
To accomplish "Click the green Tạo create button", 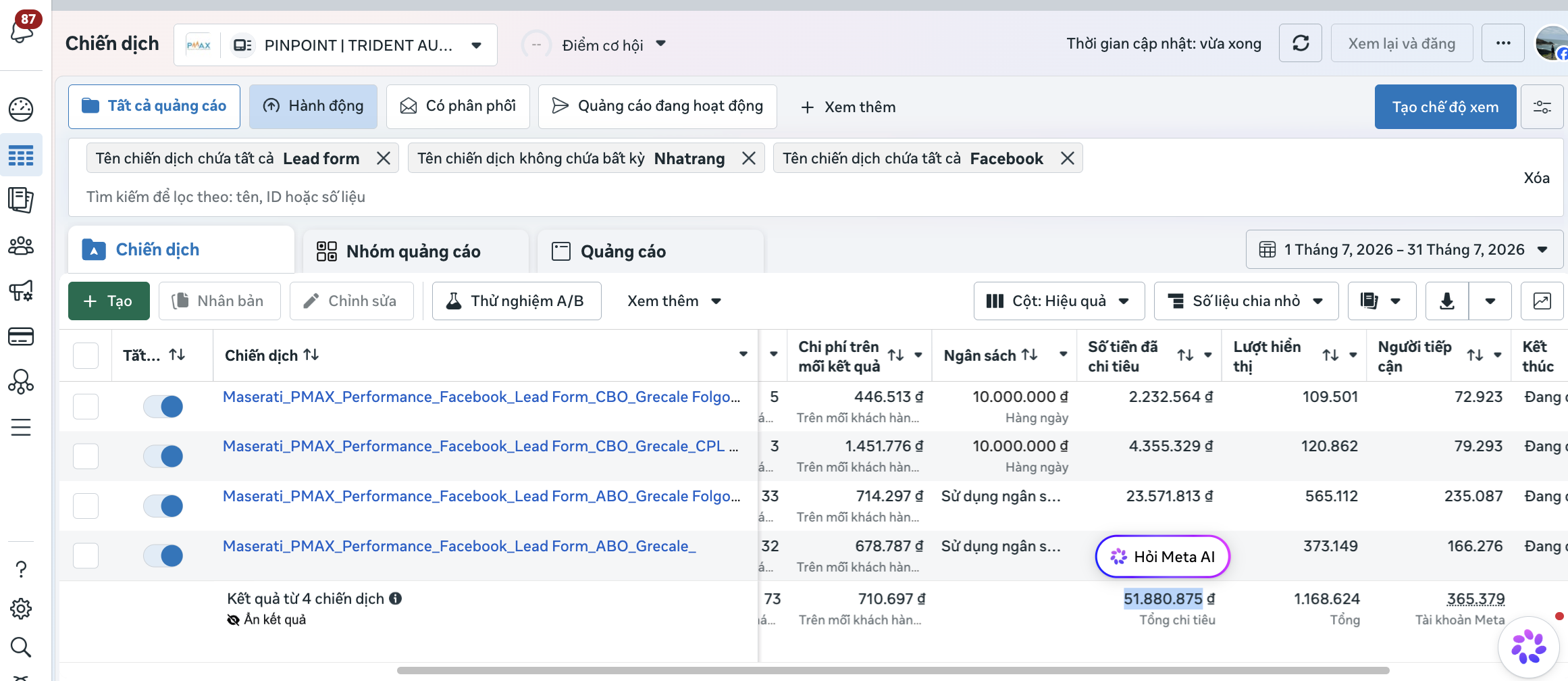I will (x=109, y=301).
